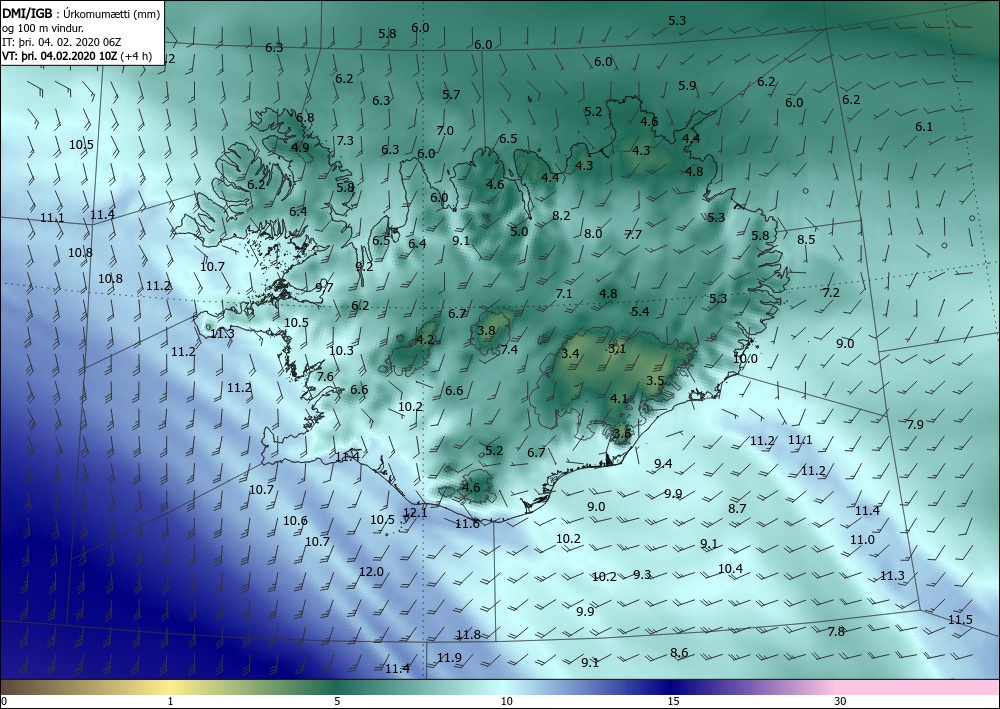The width and height of the screenshot is (1000, 709).
Task: Click the map value 3.8
Action: pyautogui.click(x=487, y=330)
